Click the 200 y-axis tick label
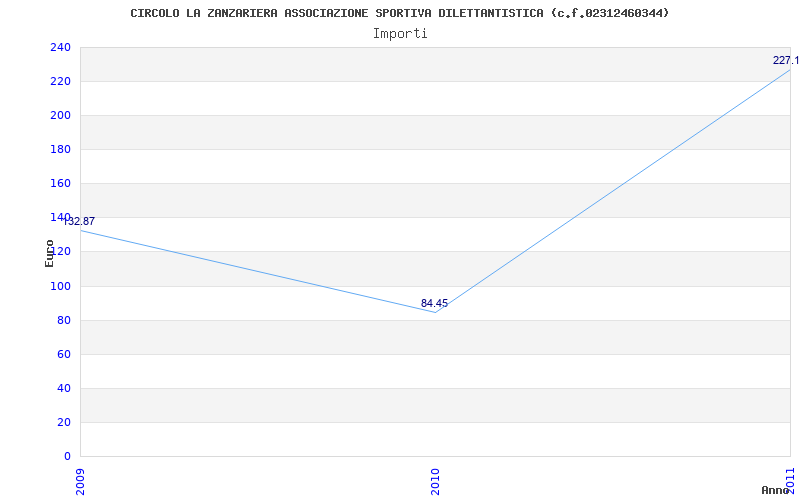 [x=60, y=116]
